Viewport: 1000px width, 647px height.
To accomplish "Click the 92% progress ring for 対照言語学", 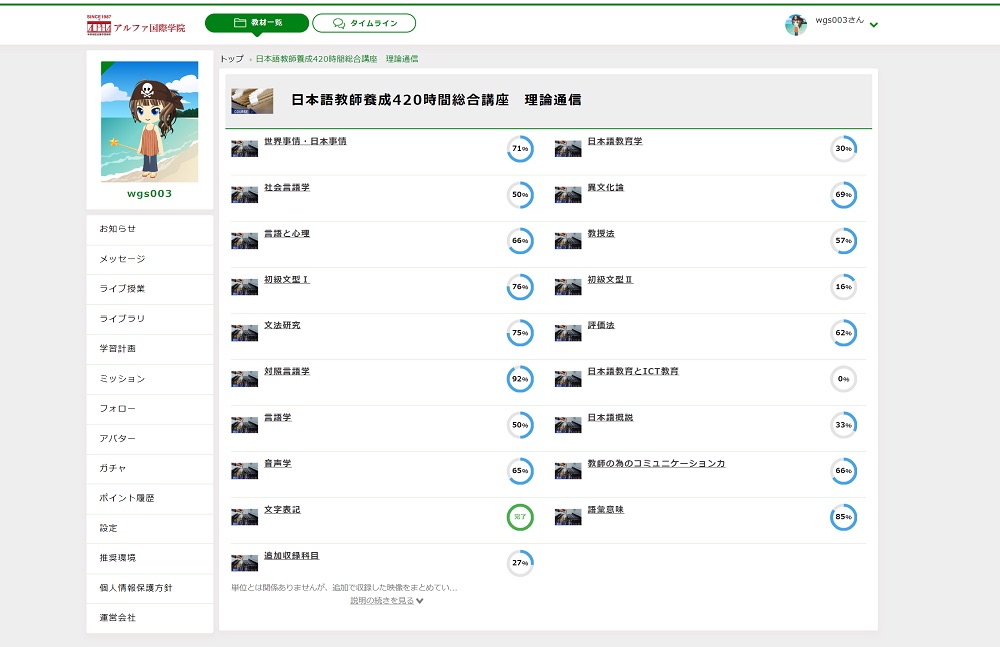I will pyautogui.click(x=520, y=379).
